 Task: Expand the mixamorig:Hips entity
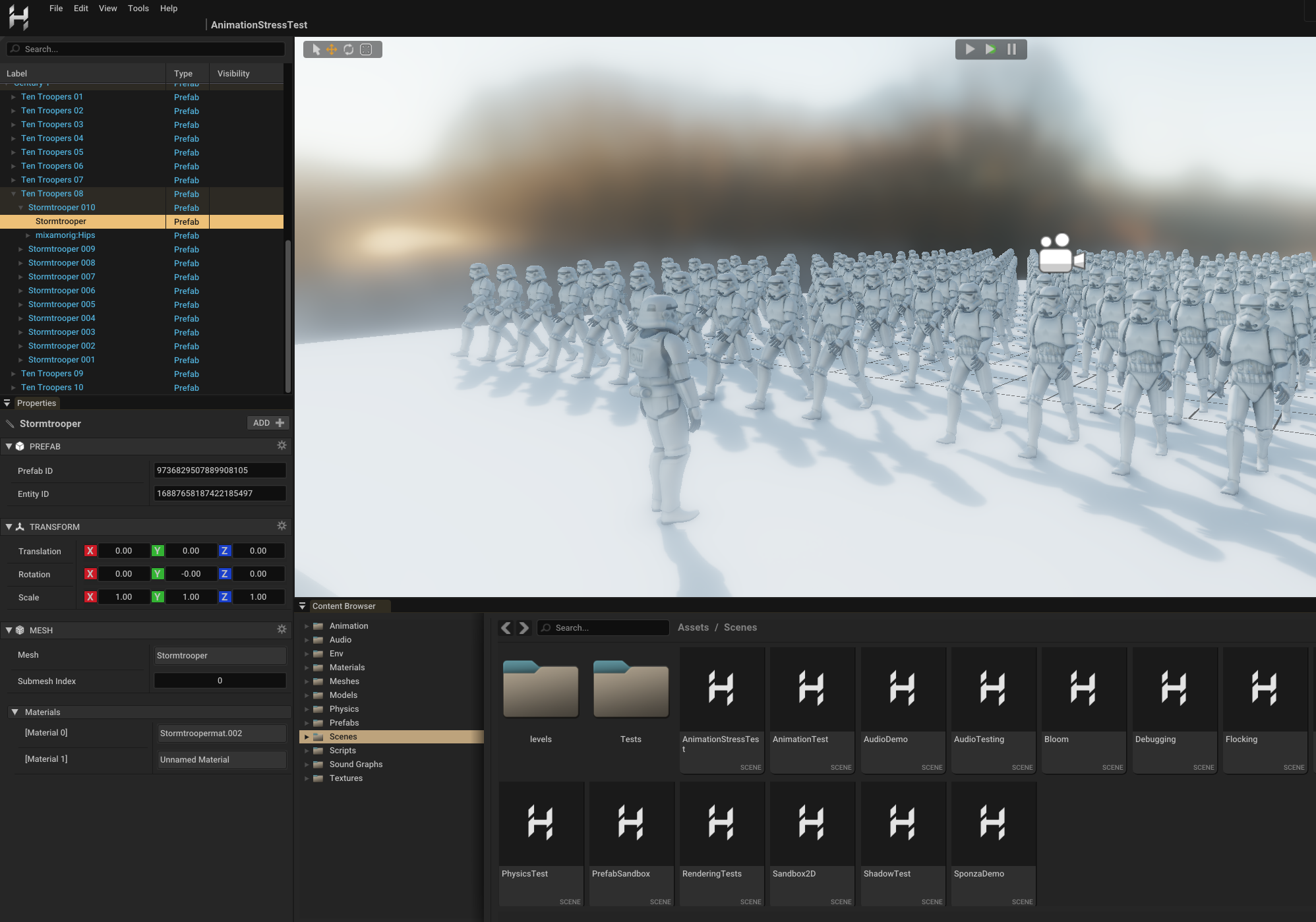pyautogui.click(x=28, y=235)
